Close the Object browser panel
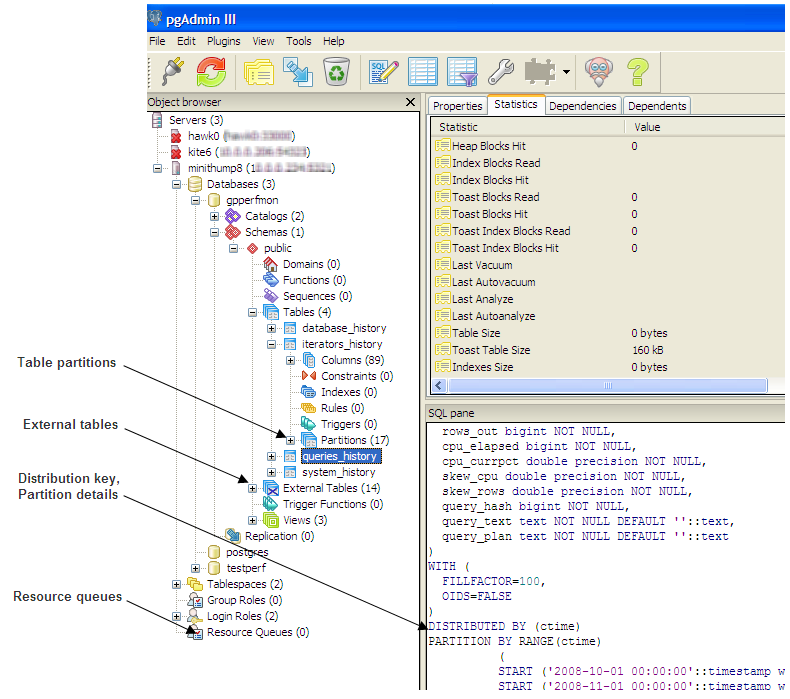This screenshot has width=790, height=699. [410, 102]
